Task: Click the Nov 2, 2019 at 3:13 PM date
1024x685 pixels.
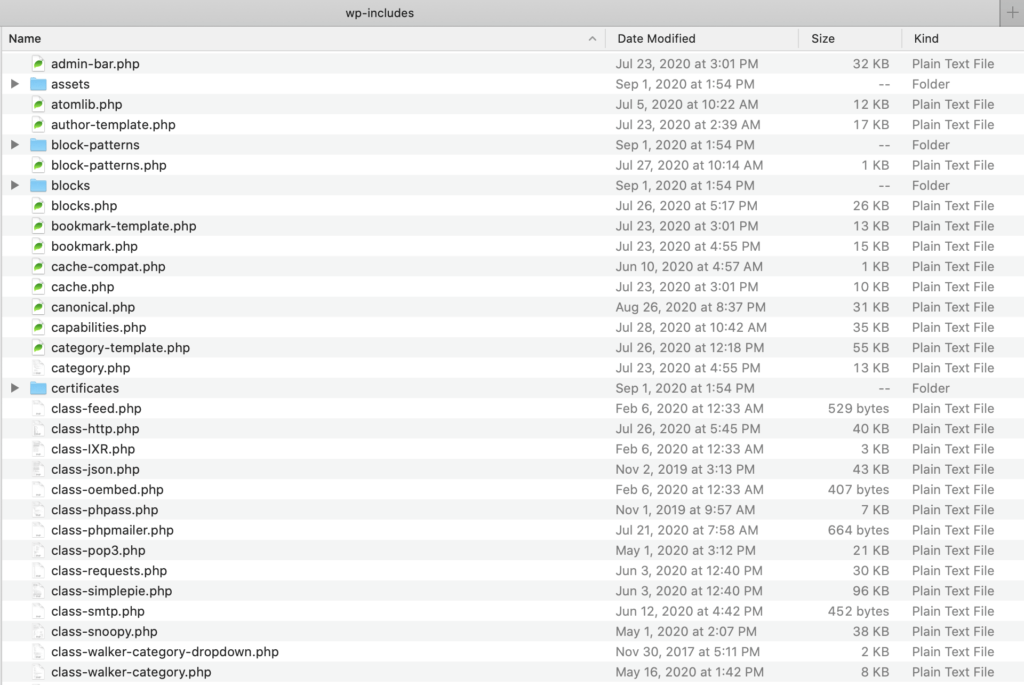Action: pos(685,470)
